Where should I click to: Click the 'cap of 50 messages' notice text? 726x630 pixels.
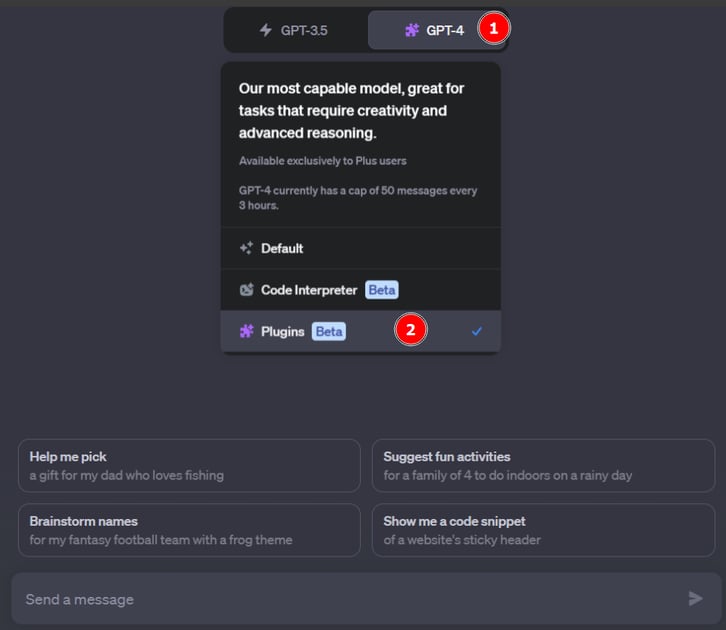(x=358, y=198)
